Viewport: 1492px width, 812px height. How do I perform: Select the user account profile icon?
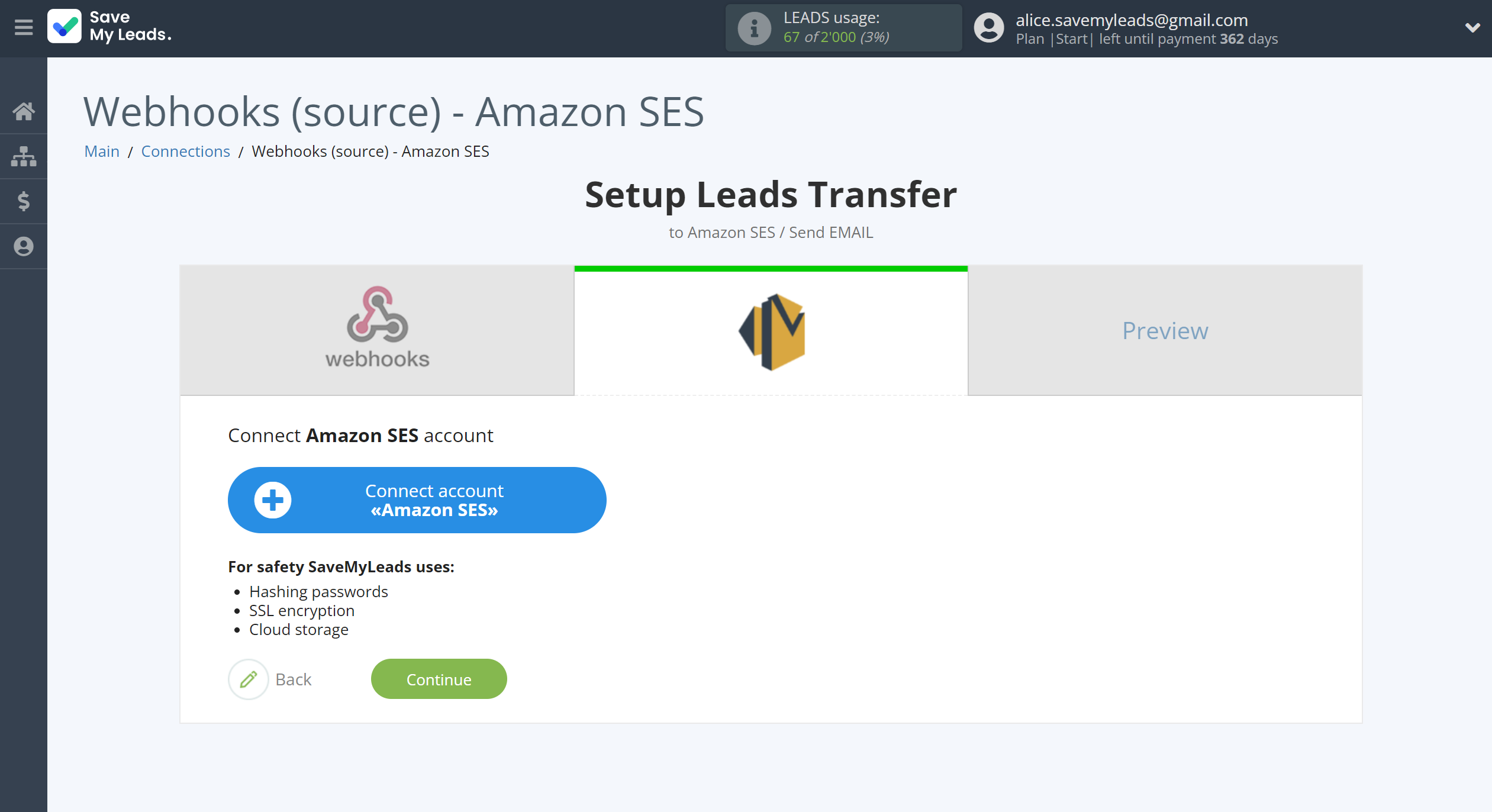[x=990, y=27]
